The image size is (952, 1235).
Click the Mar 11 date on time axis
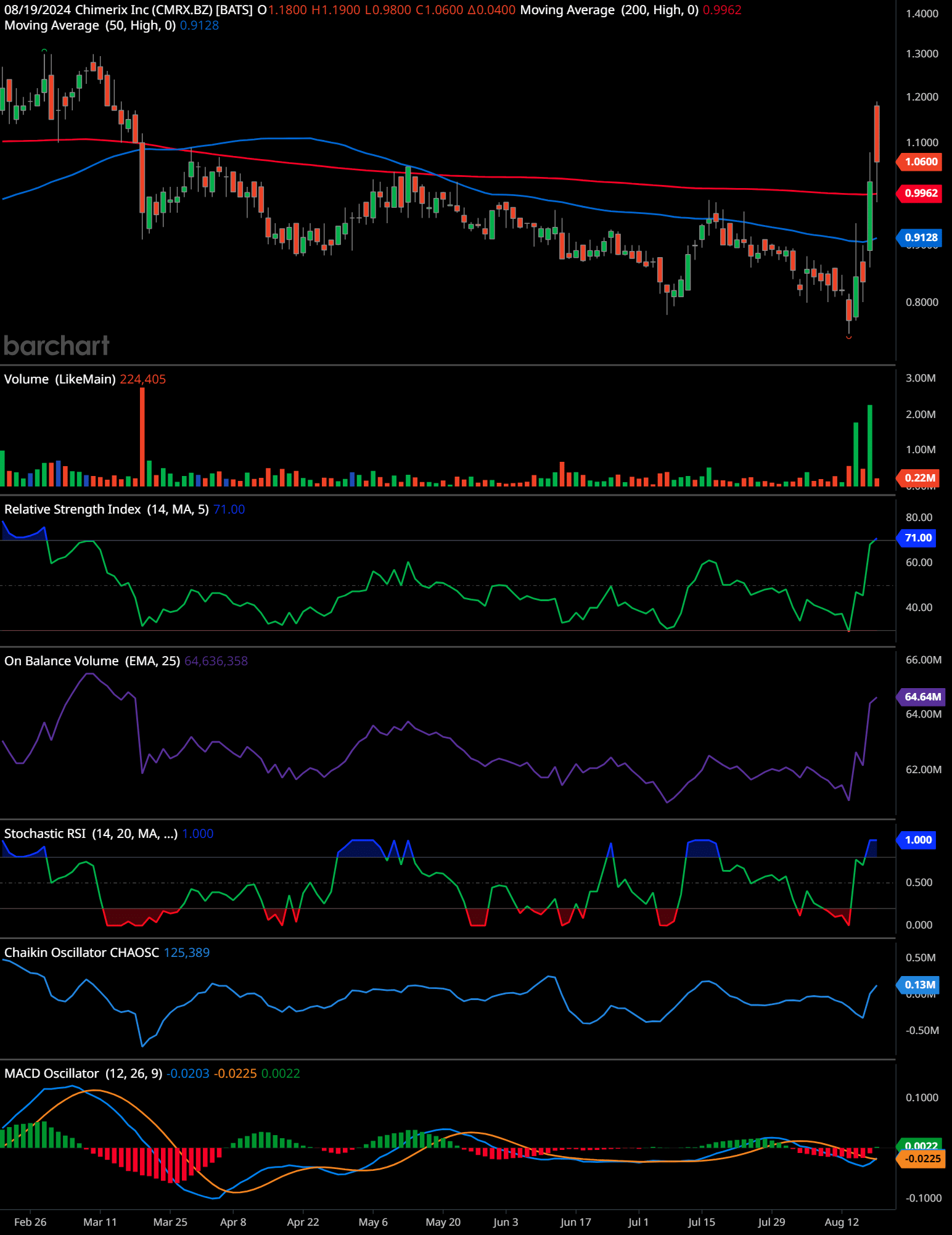(x=100, y=1222)
